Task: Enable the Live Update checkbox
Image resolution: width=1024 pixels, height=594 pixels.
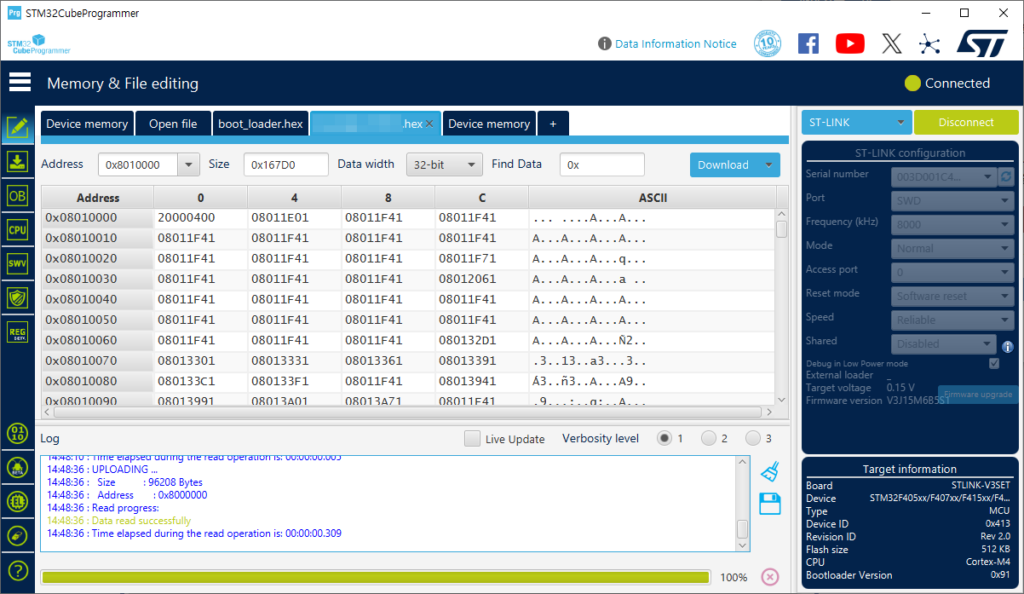Action: pos(472,439)
